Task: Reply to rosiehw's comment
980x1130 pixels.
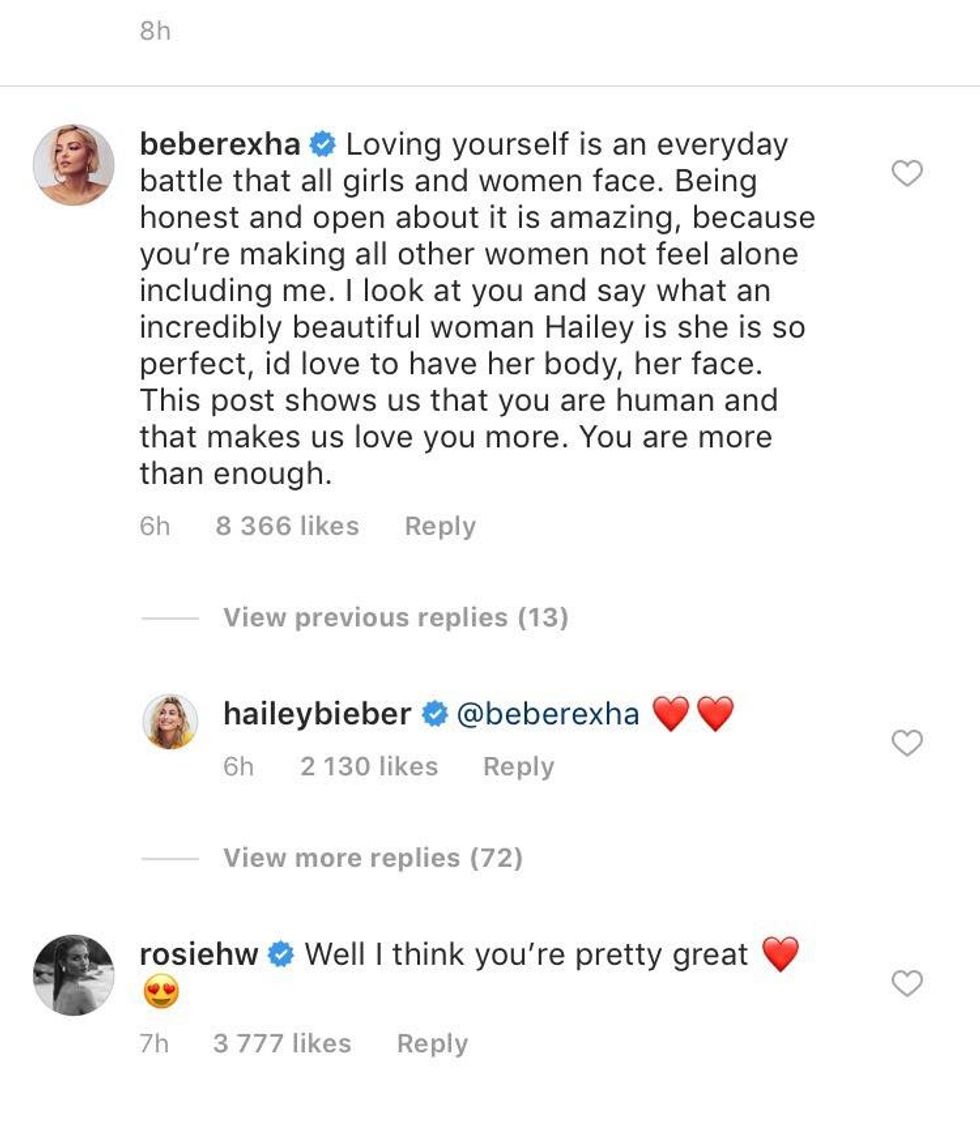Action: (432, 1043)
